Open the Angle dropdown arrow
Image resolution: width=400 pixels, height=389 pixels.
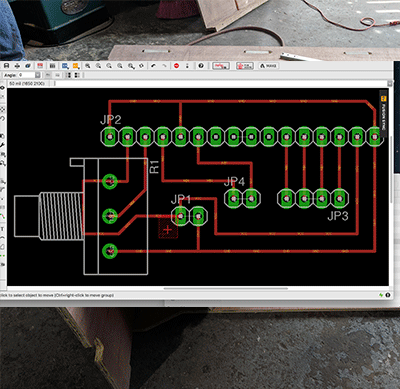[38, 75]
